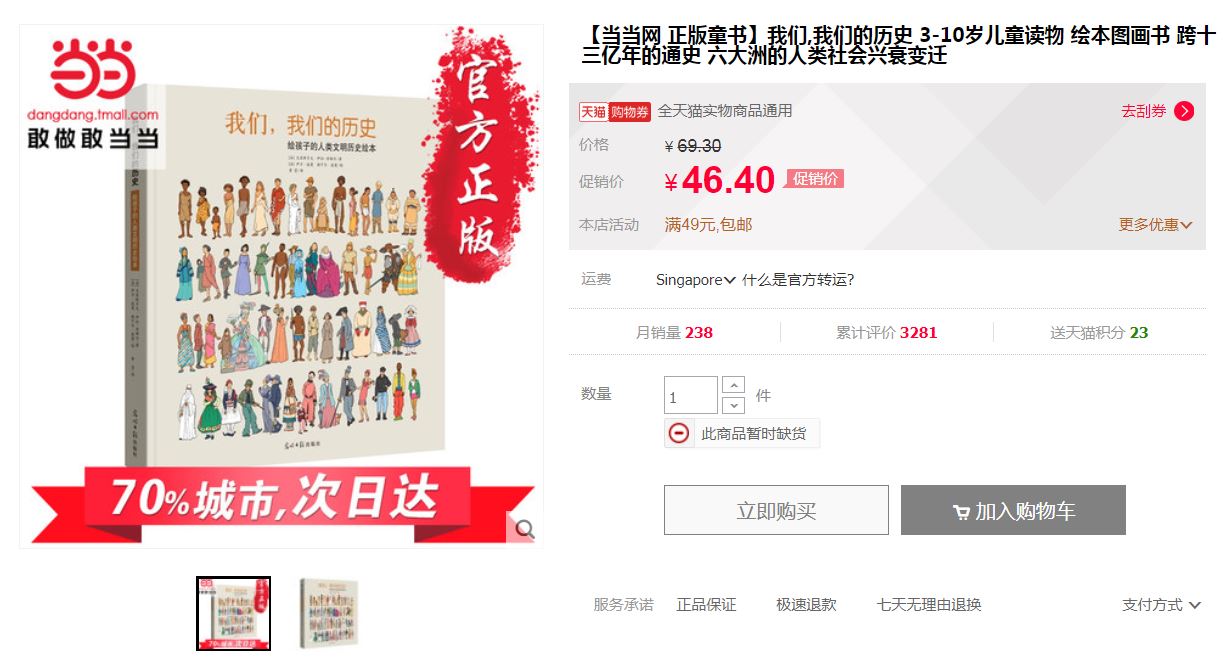The width and height of the screenshot is (1228, 670).
Task: Click the 立即购买 buy now button
Action: point(776,510)
